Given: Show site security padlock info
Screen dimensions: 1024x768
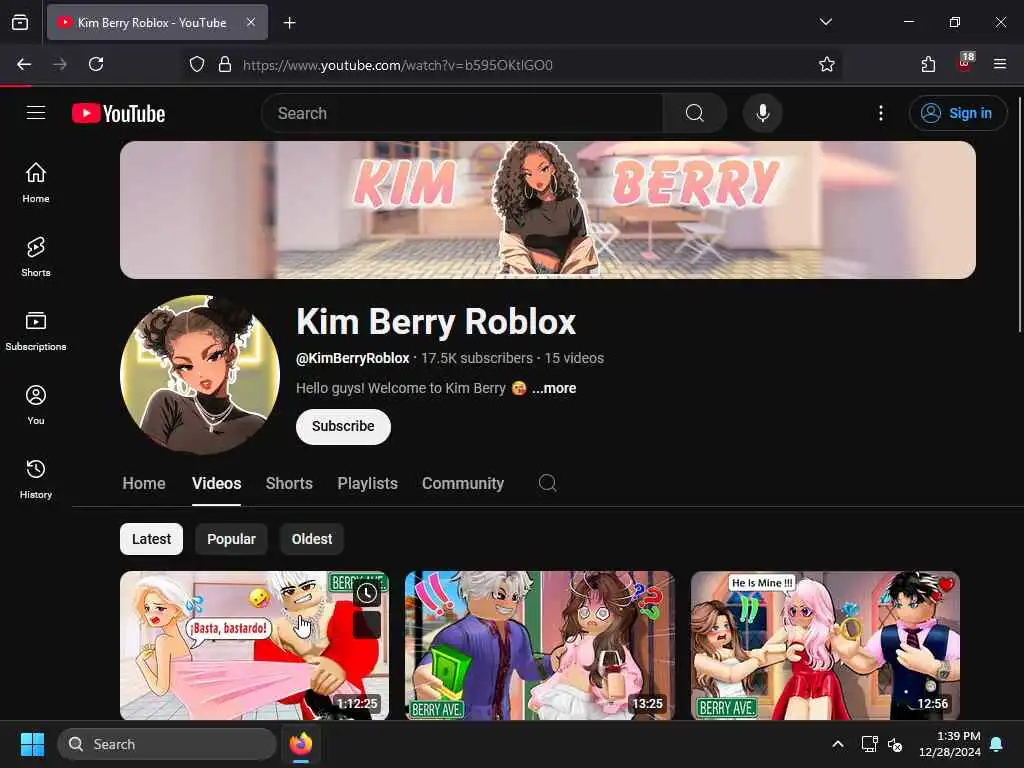Looking at the screenshot, I should pyautogui.click(x=225, y=64).
